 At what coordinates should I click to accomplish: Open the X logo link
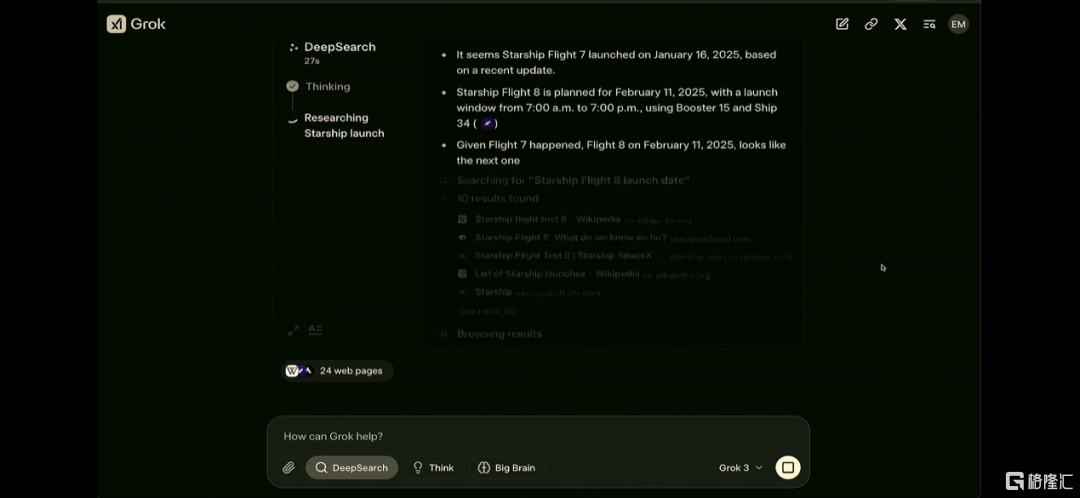tap(900, 24)
